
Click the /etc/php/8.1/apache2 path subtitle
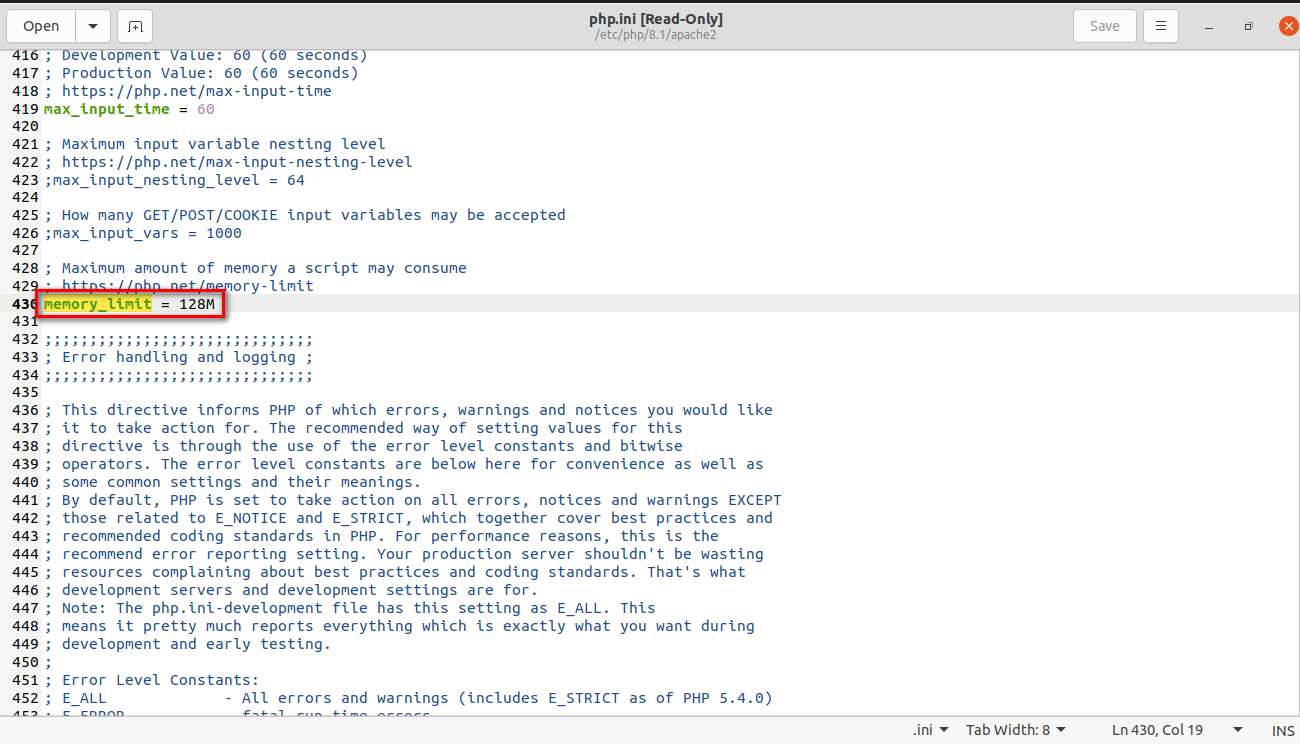pos(655,35)
